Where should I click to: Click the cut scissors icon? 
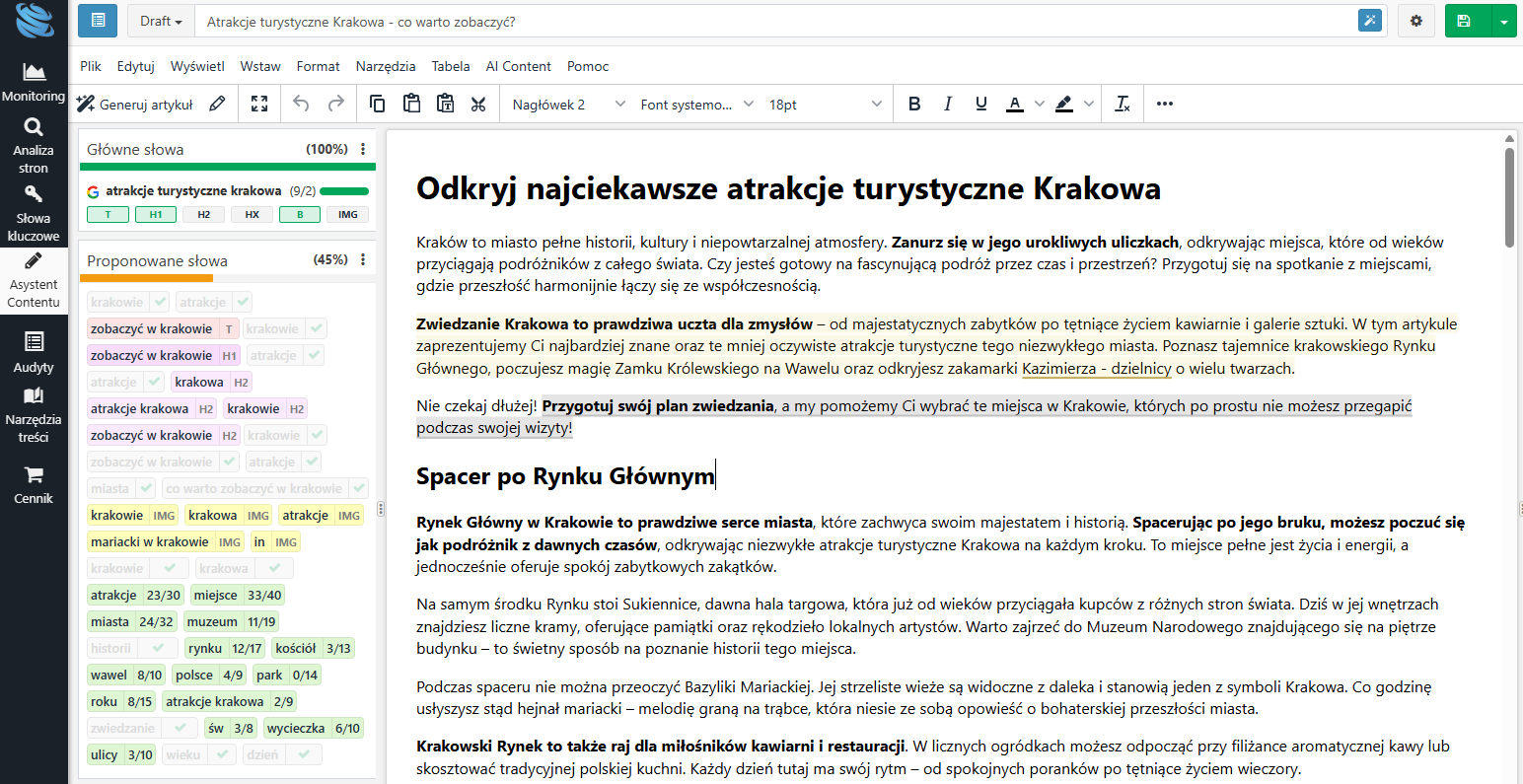478,104
